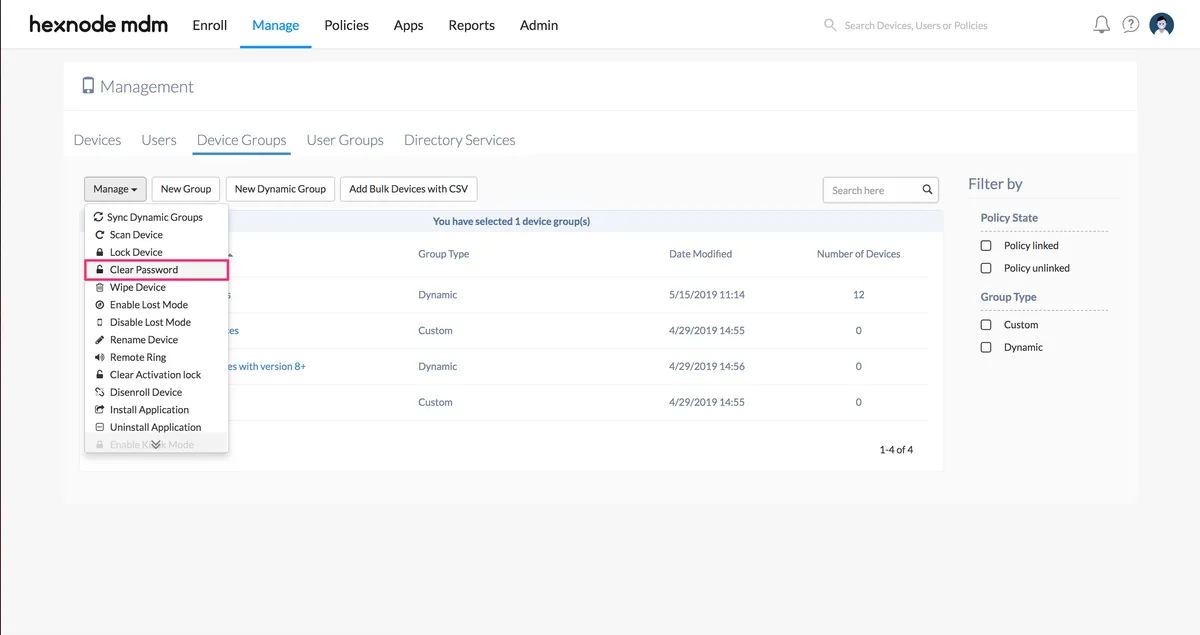Click the user profile avatar
Viewport: 1200px width, 635px height.
1161,25
